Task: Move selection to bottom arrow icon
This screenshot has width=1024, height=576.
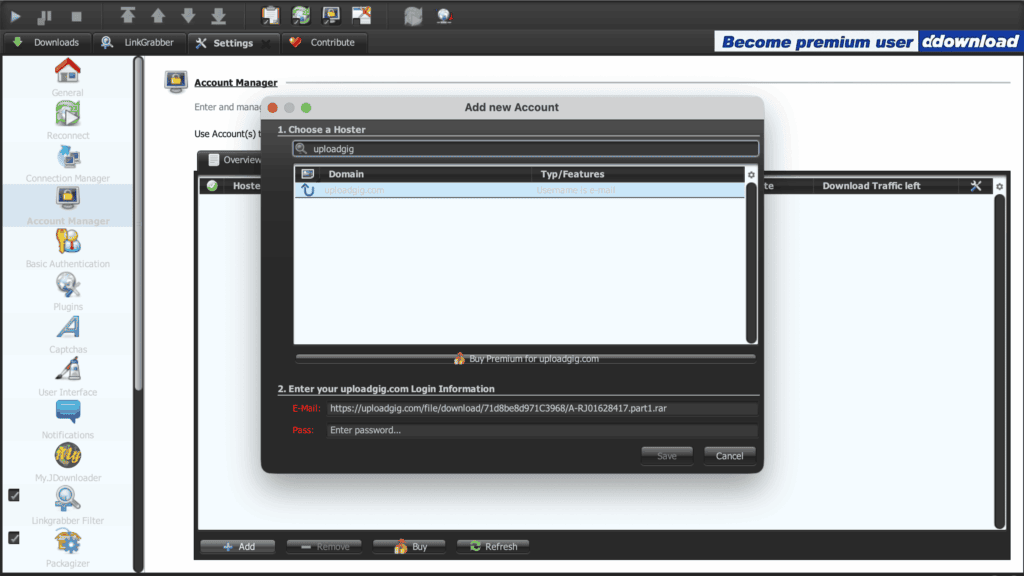Action: [219, 15]
